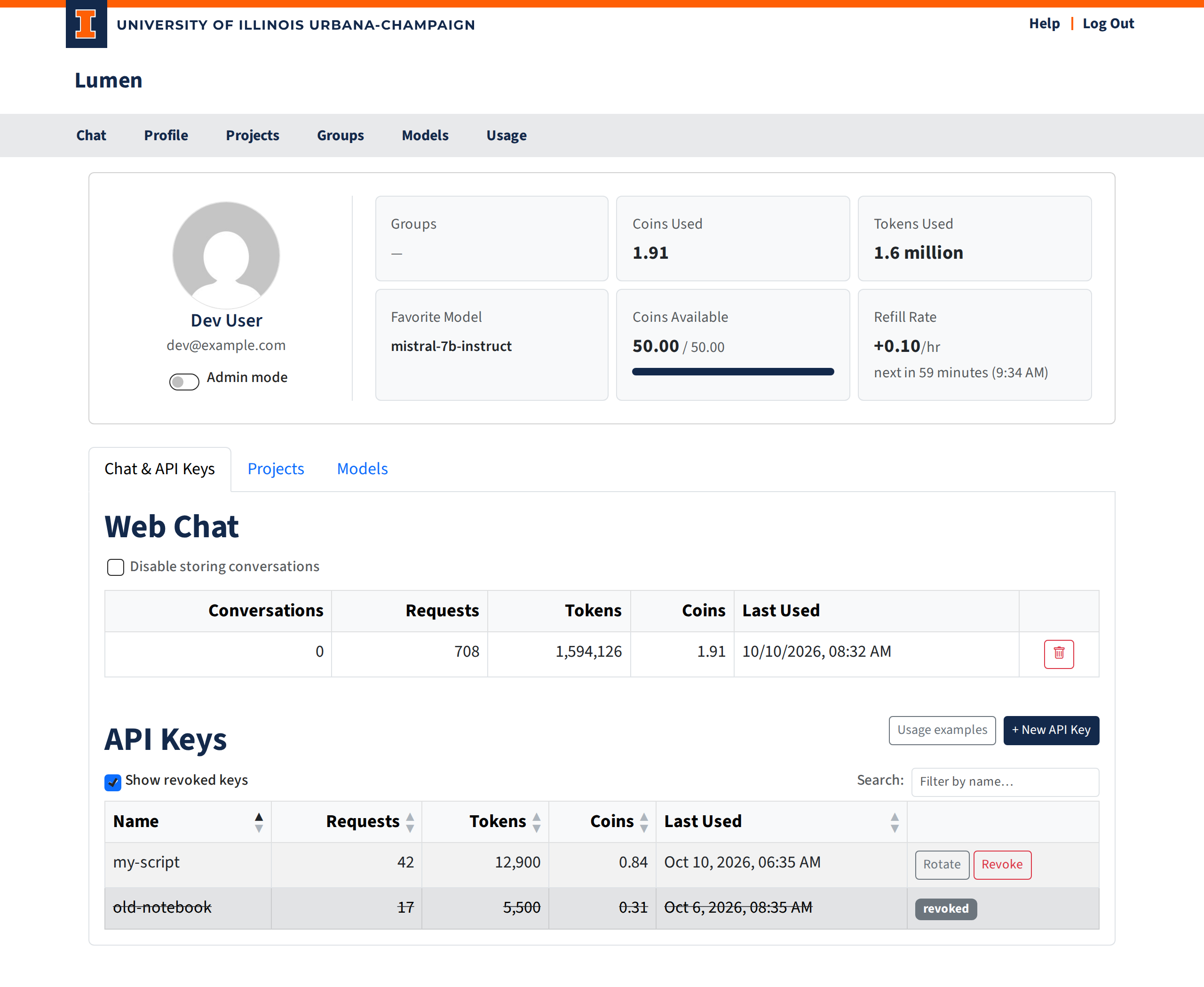
Task: Sort API keys by Last Used arrows
Action: tap(895, 822)
